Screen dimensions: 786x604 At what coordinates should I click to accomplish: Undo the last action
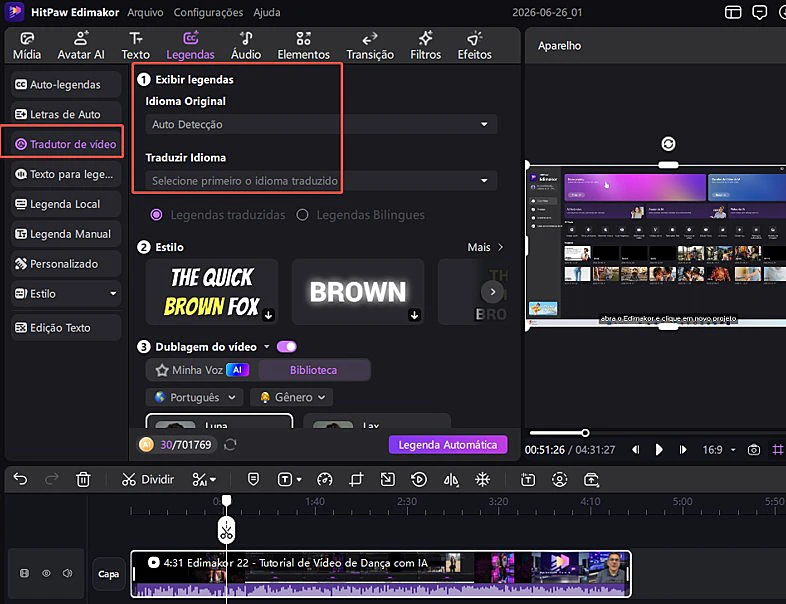pyautogui.click(x=21, y=480)
